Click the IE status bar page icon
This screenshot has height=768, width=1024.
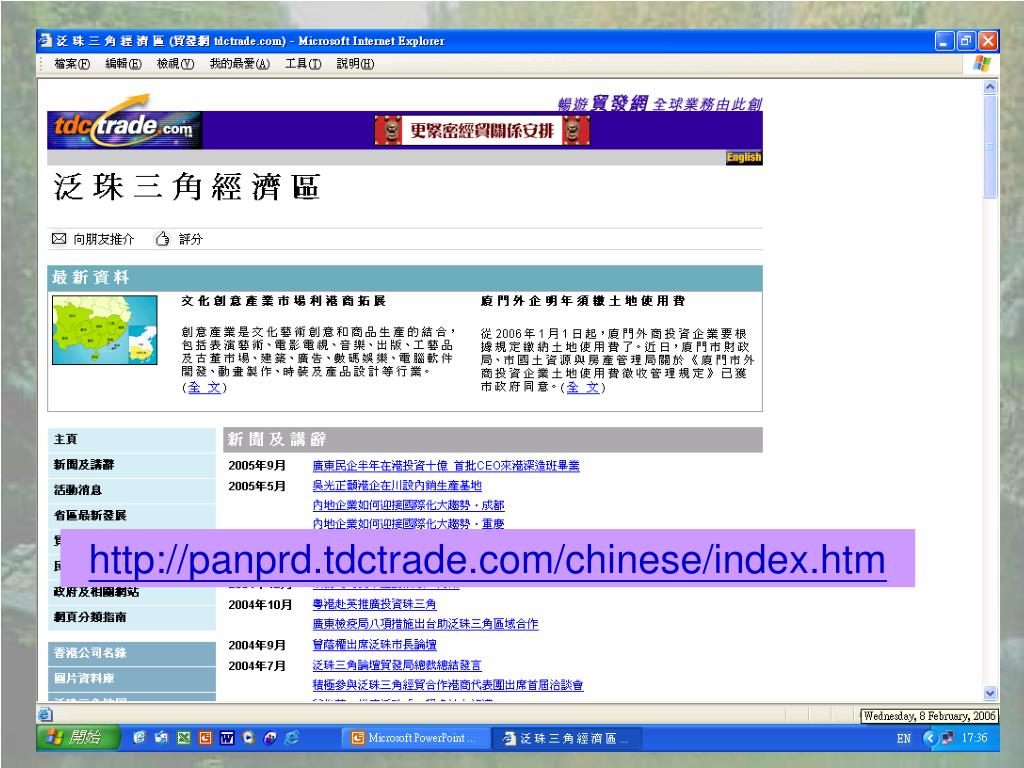tap(45, 714)
